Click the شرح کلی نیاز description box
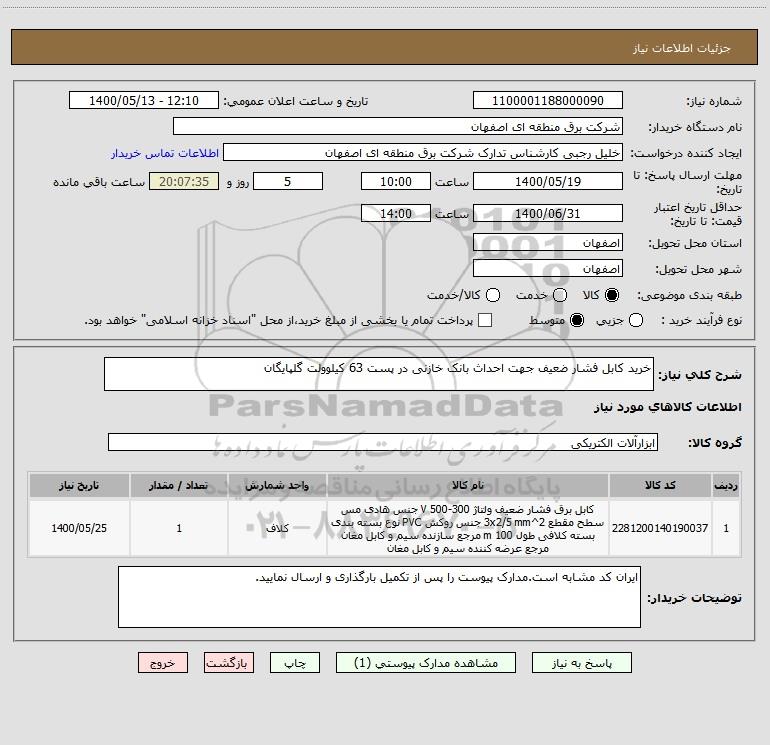This screenshot has height=745, width=770. pos(379,374)
